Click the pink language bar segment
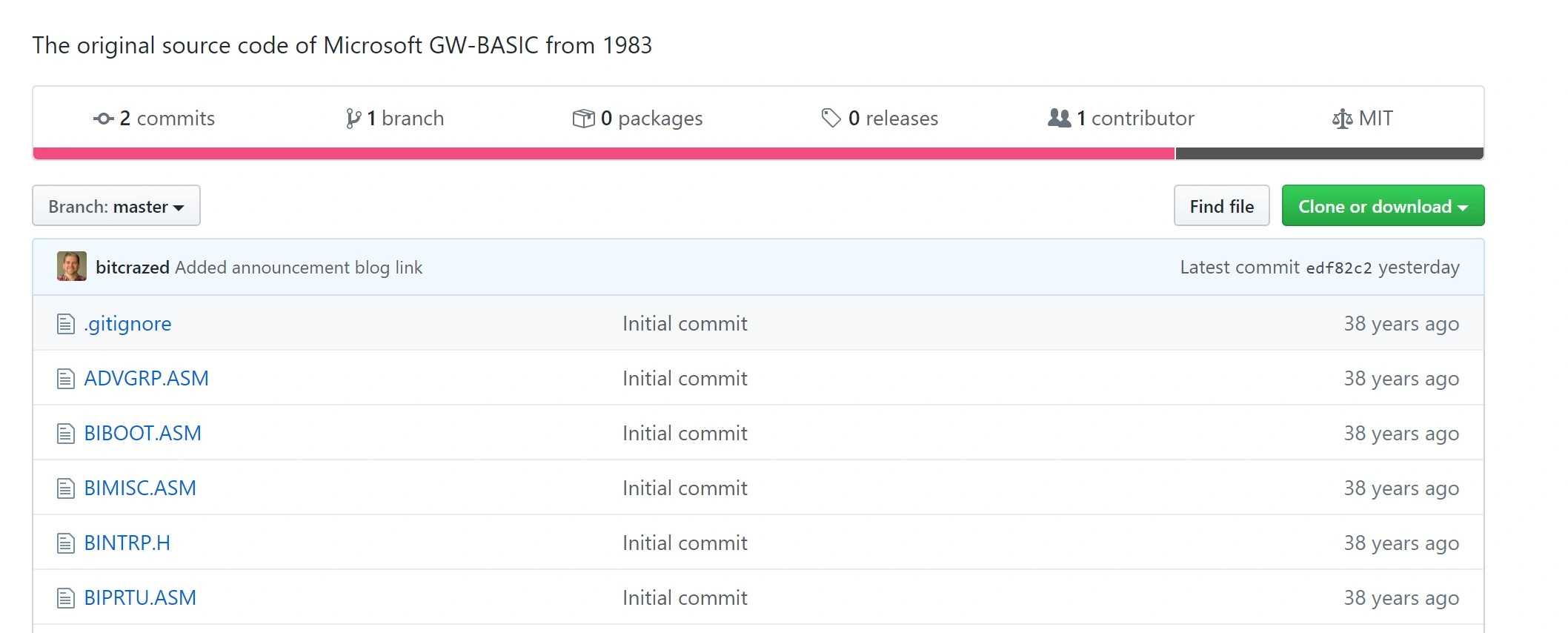This screenshot has width=1568, height=633. click(x=604, y=153)
